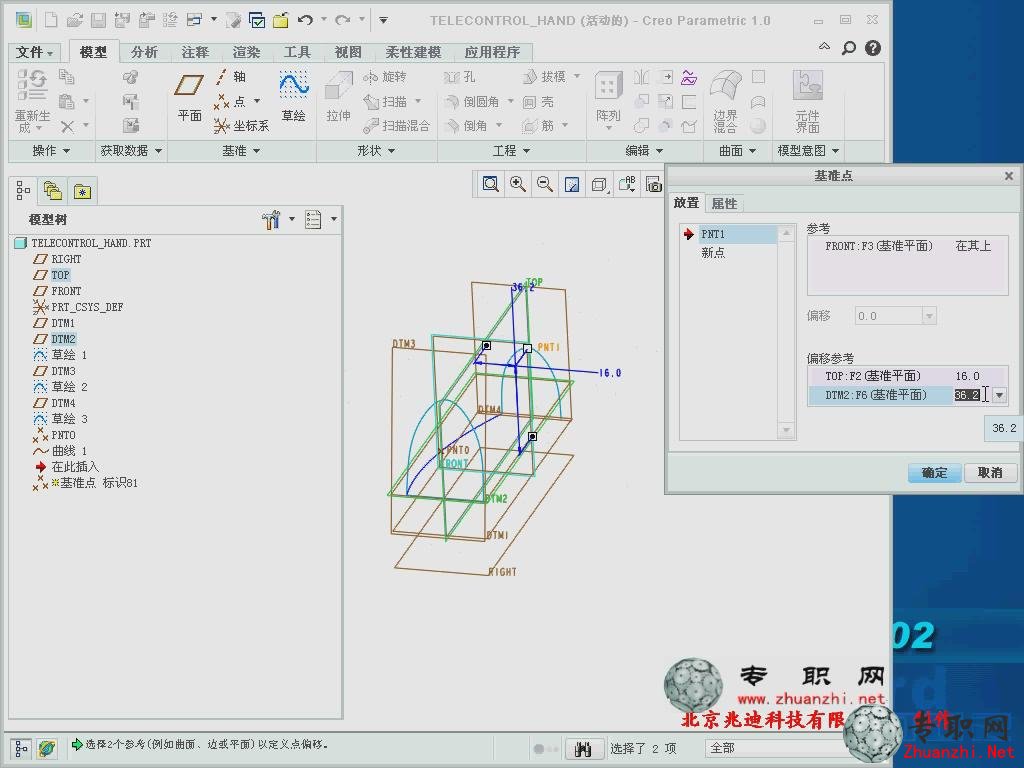Click the Revolve (旋转) tool

click(385, 77)
